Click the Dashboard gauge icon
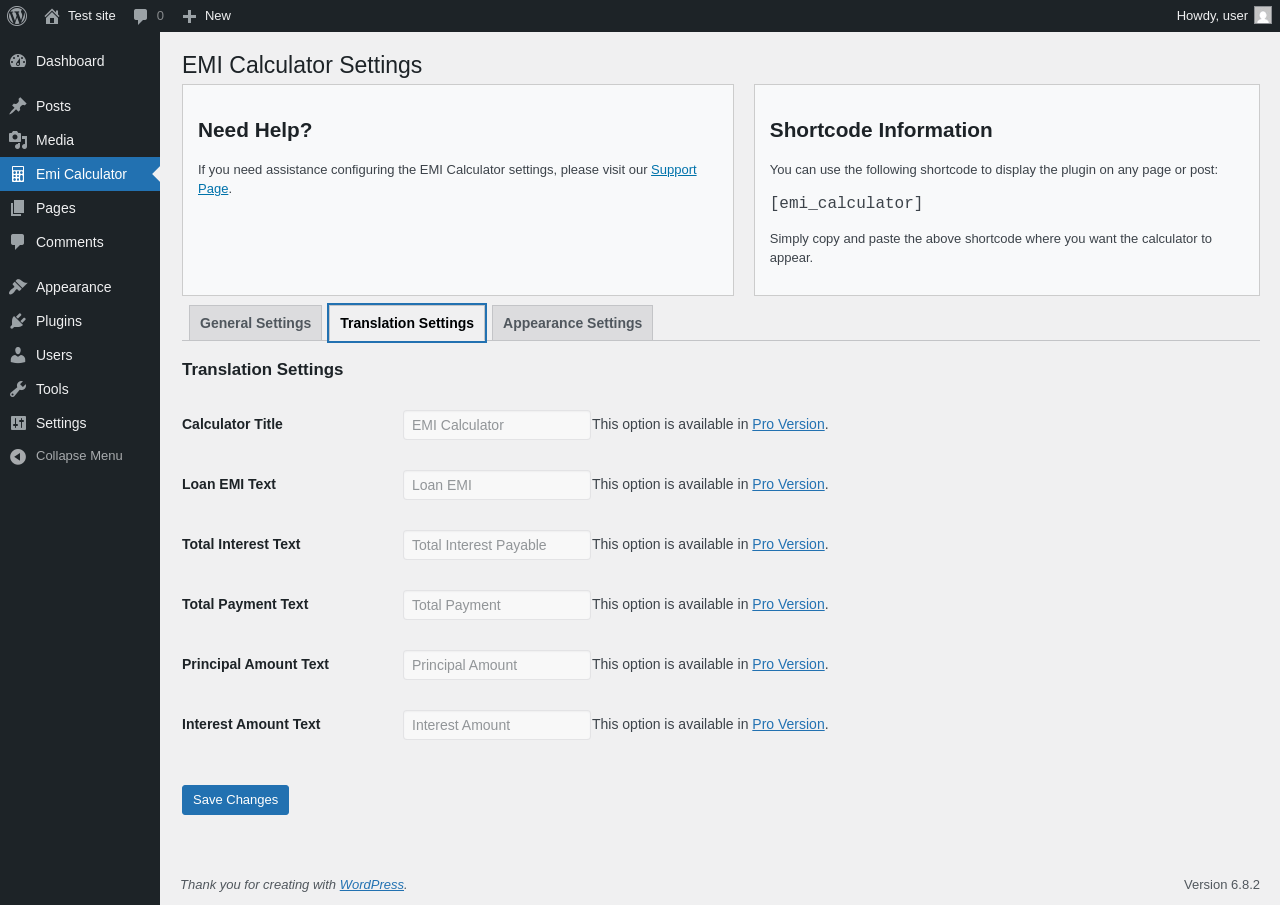 coord(18,61)
